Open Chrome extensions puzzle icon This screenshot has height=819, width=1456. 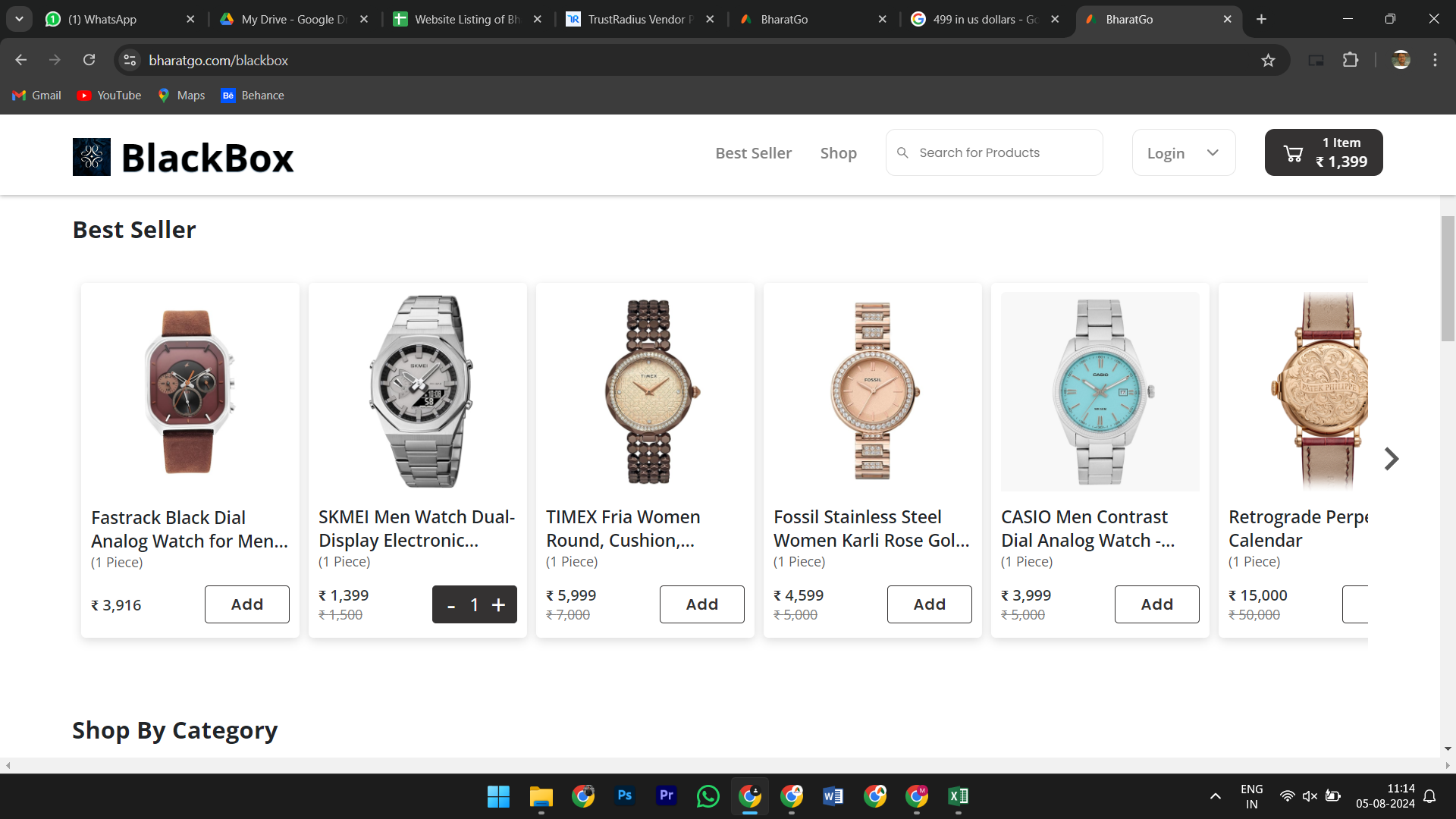1351,60
